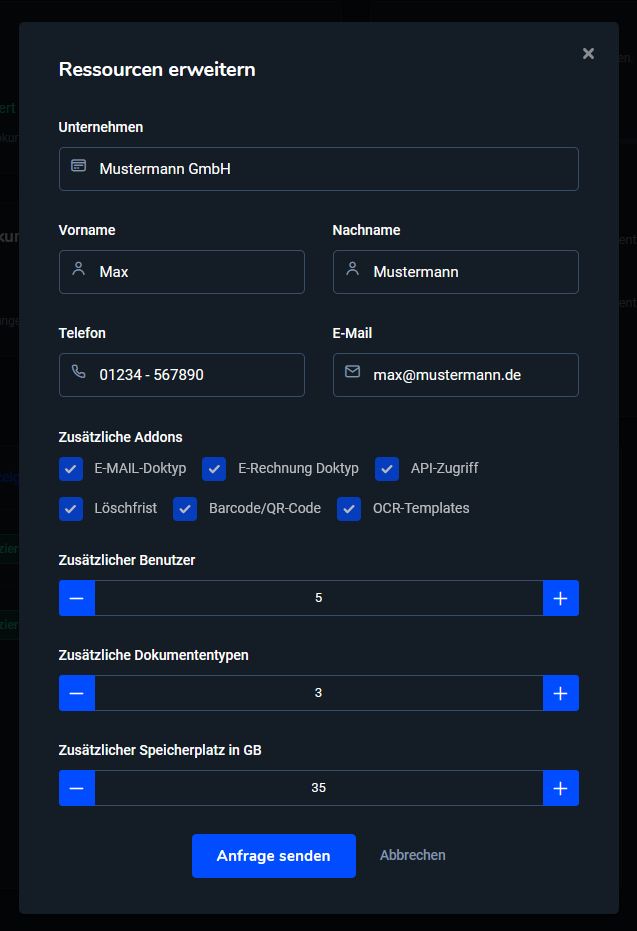Click the person icon in Nachname field

pos(353,269)
